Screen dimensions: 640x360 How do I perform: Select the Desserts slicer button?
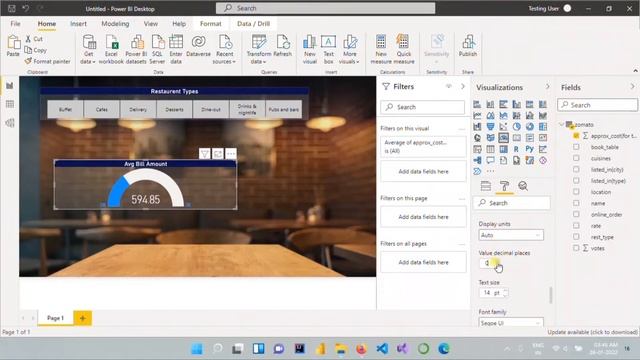(174, 109)
